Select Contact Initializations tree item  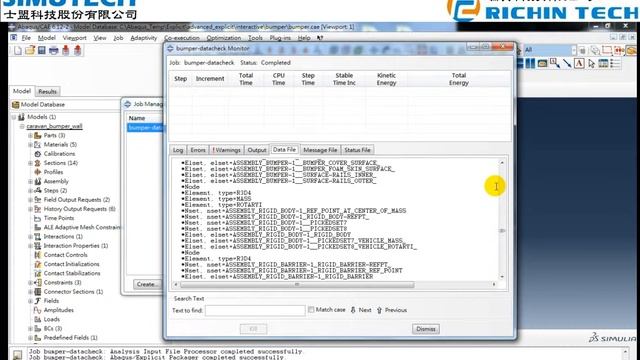pyautogui.click(x=71, y=264)
